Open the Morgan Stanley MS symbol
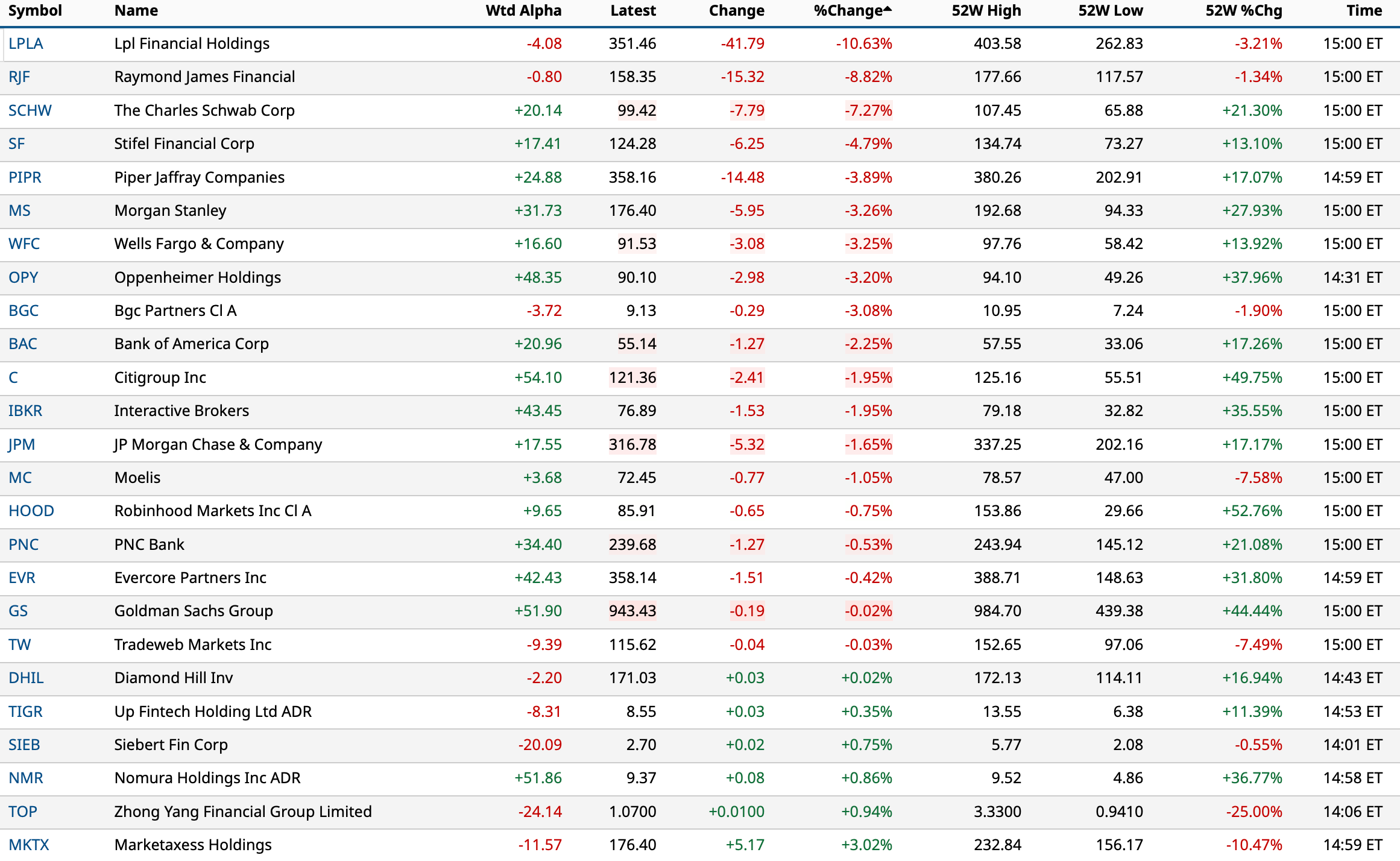Image resolution: width=1400 pixels, height=861 pixels. point(19,211)
